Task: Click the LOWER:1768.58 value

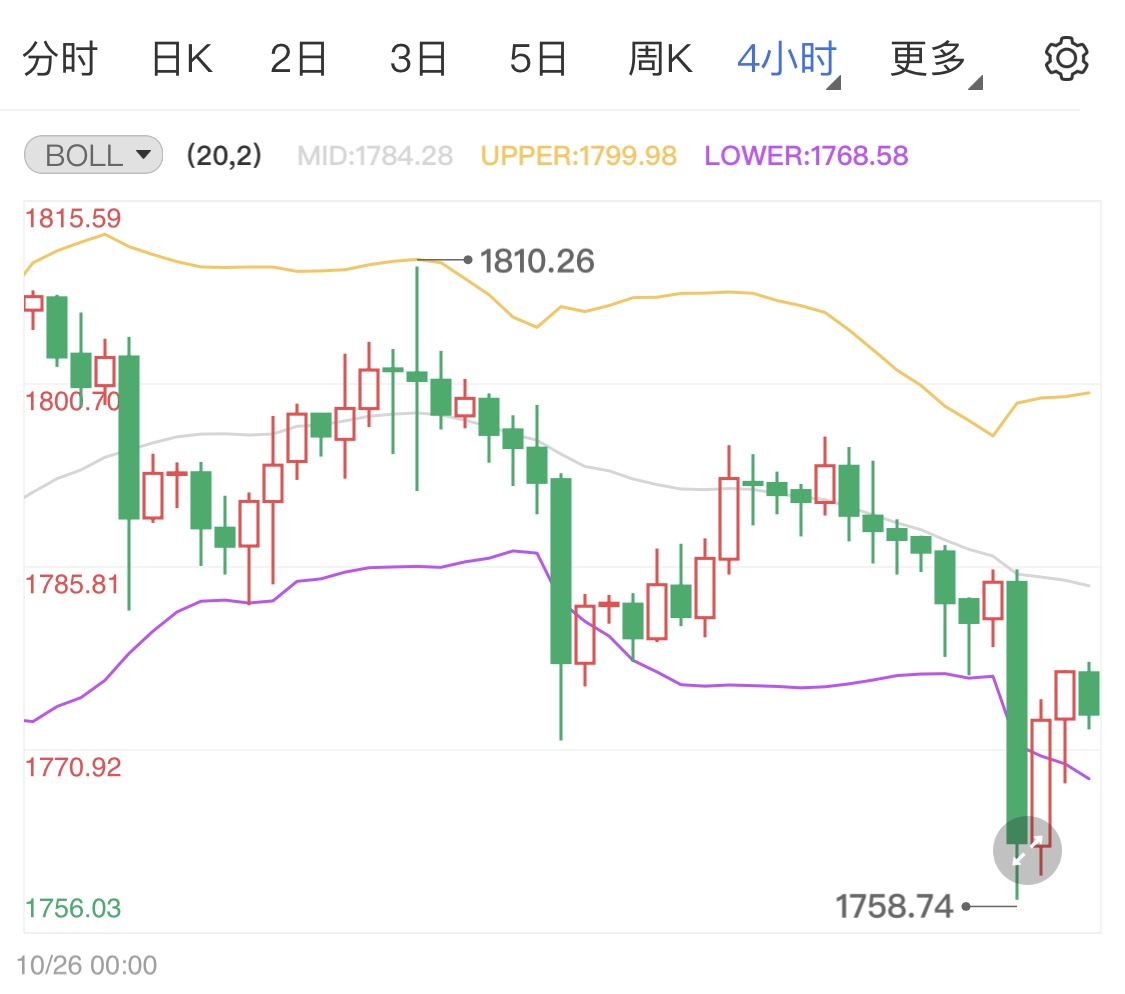Action: (x=806, y=155)
